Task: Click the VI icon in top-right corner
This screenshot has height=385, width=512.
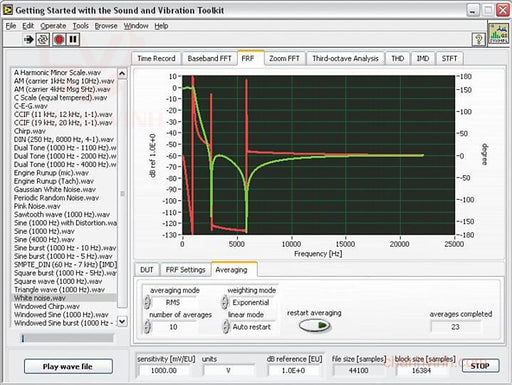Action: pyautogui.click(x=498, y=33)
